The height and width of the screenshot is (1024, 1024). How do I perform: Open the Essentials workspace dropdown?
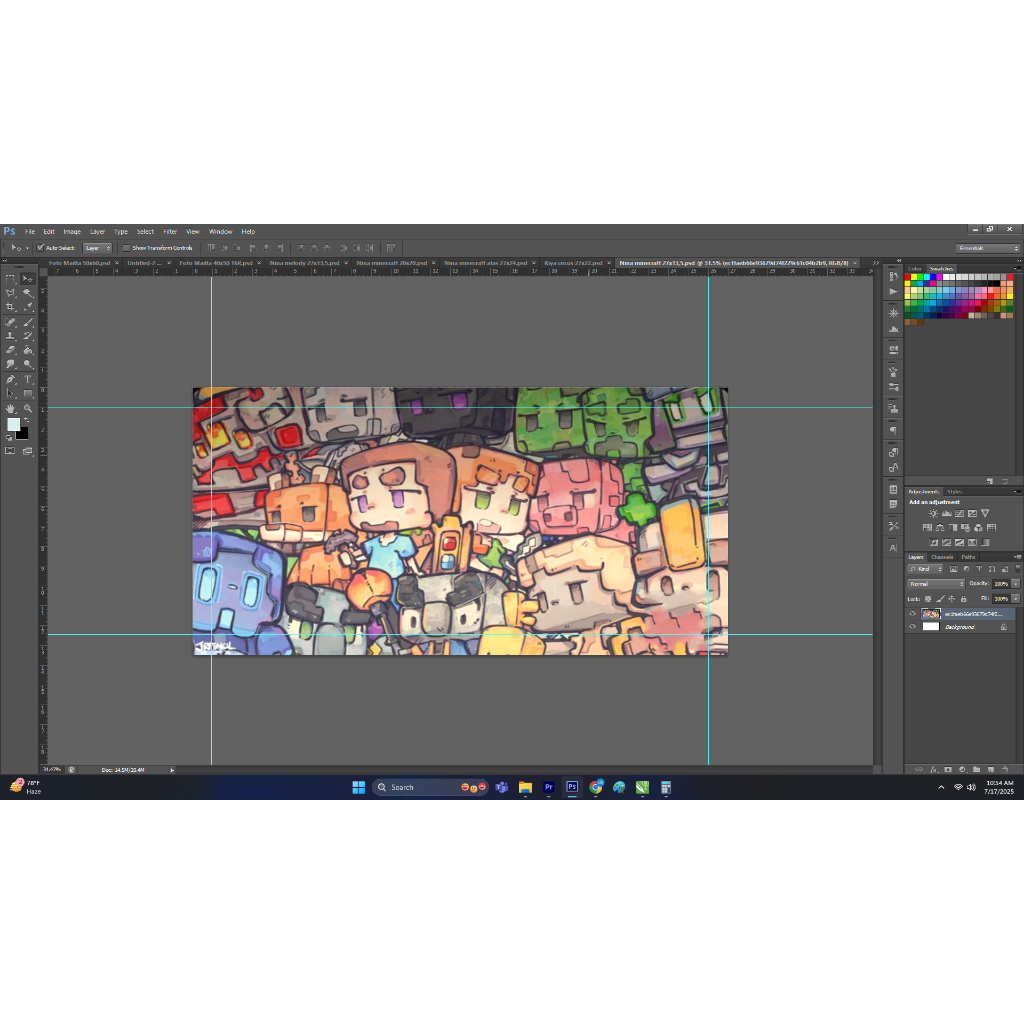(988, 248)
